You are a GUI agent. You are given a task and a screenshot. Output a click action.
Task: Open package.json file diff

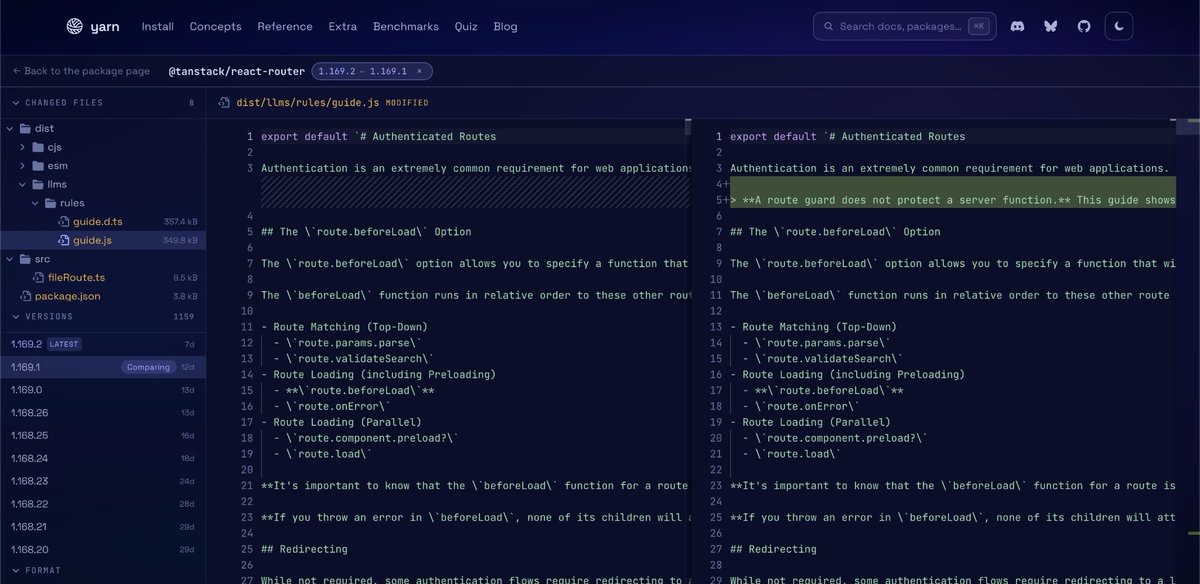[103, 296]
